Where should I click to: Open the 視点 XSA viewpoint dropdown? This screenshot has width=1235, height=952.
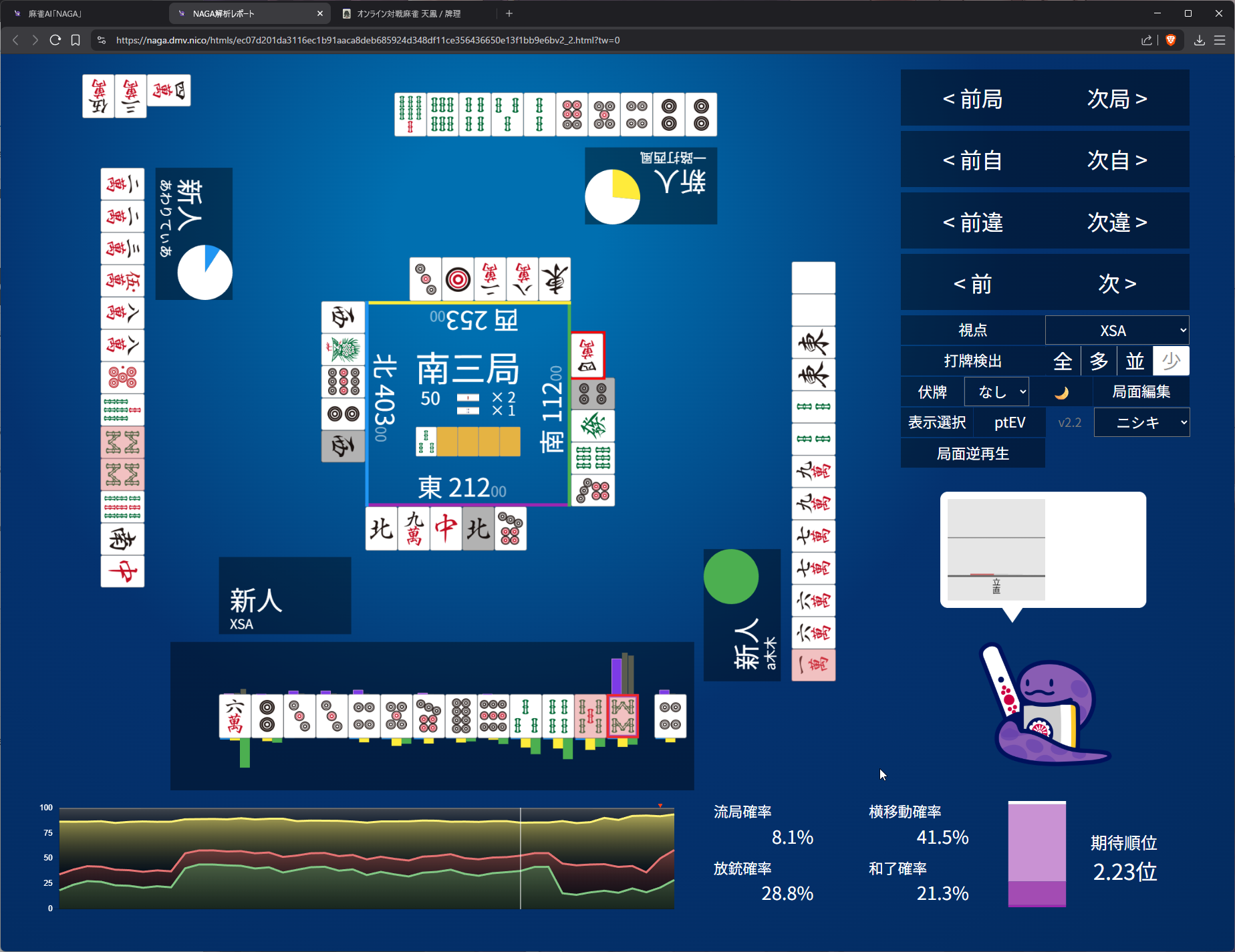pyautogui.click(x=1117, y=331)
